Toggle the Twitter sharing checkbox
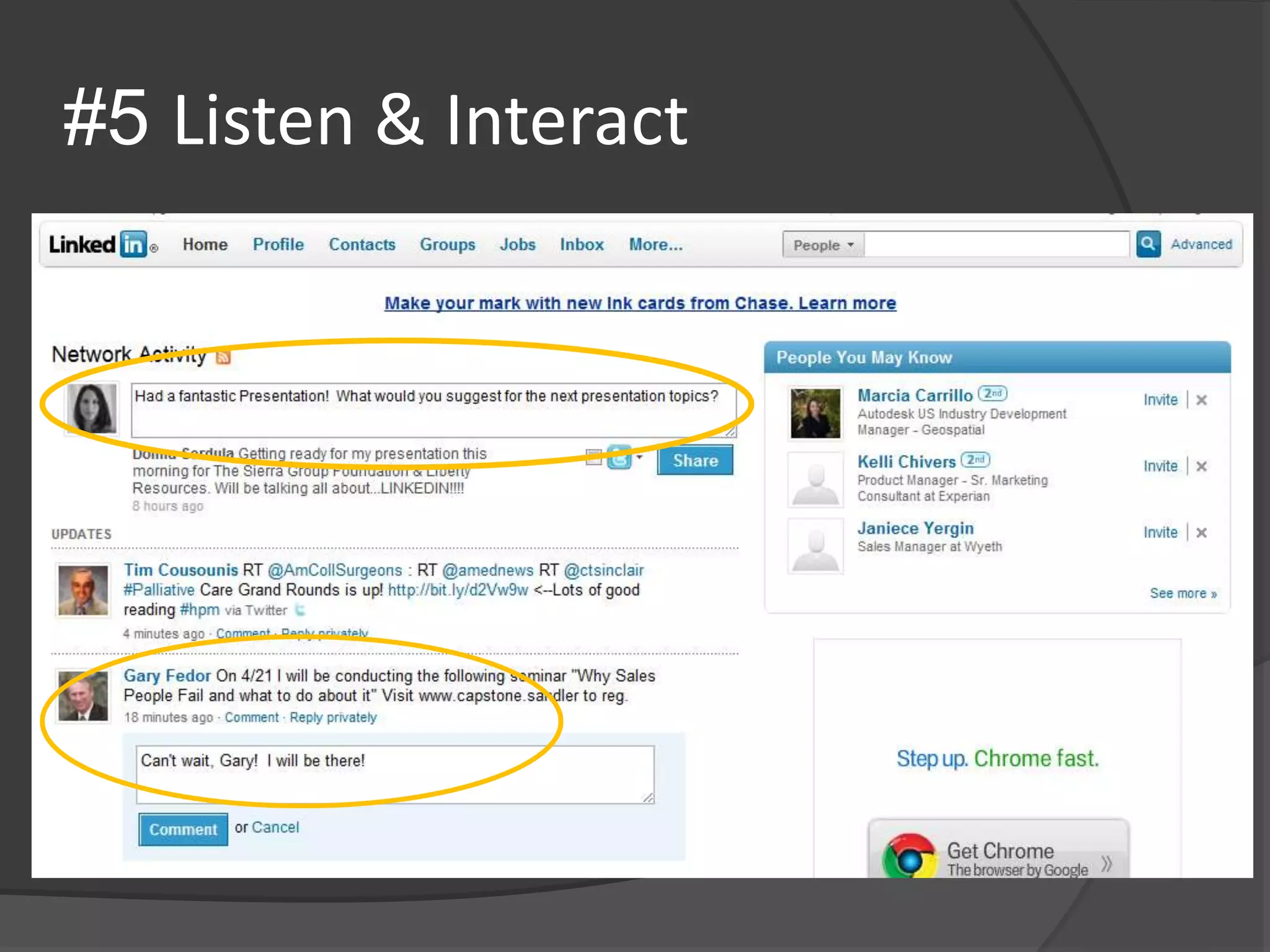Viewport: 1270px width, 952px height. [x=593, y=458]
